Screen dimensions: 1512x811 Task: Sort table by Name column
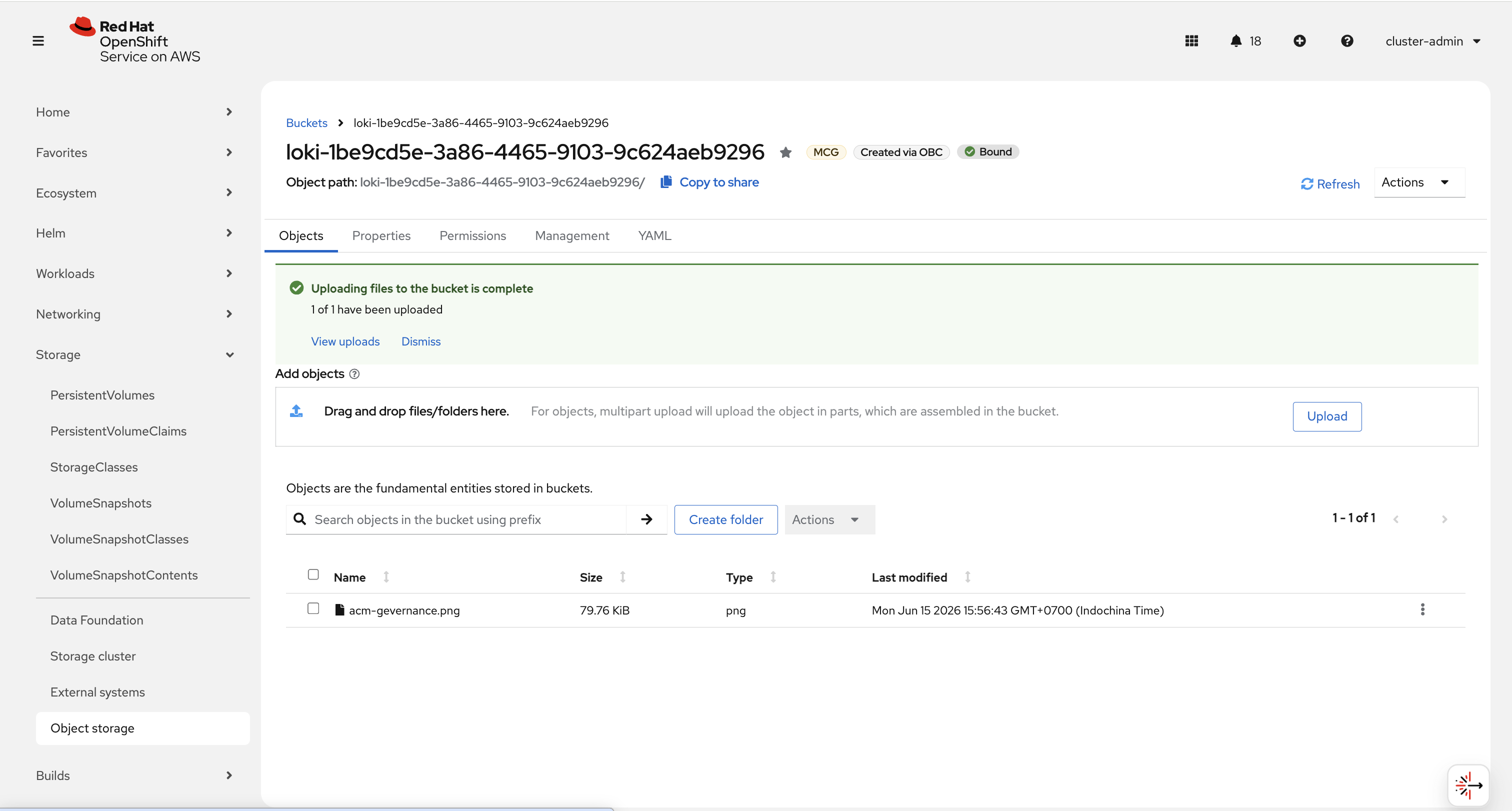pos(386,577)
